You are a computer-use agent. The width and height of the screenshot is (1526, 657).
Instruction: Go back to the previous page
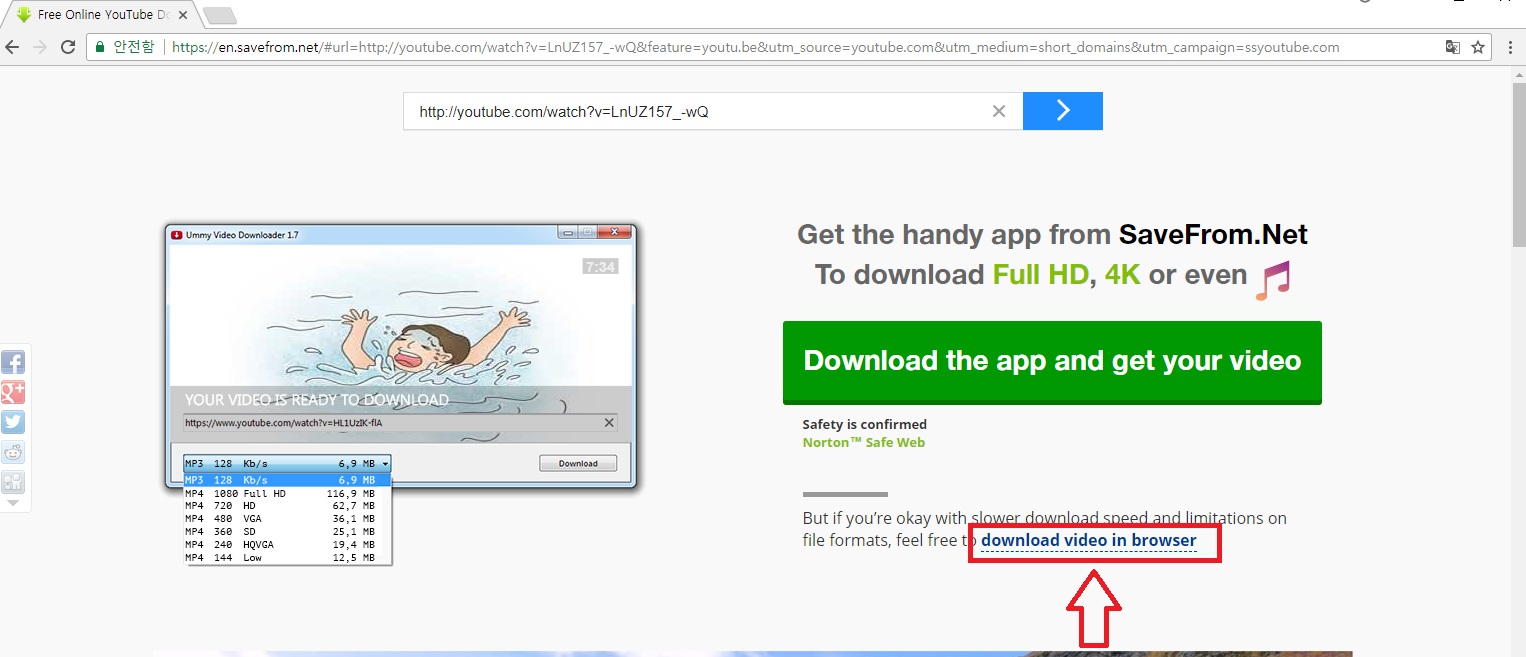coord(13,47)
